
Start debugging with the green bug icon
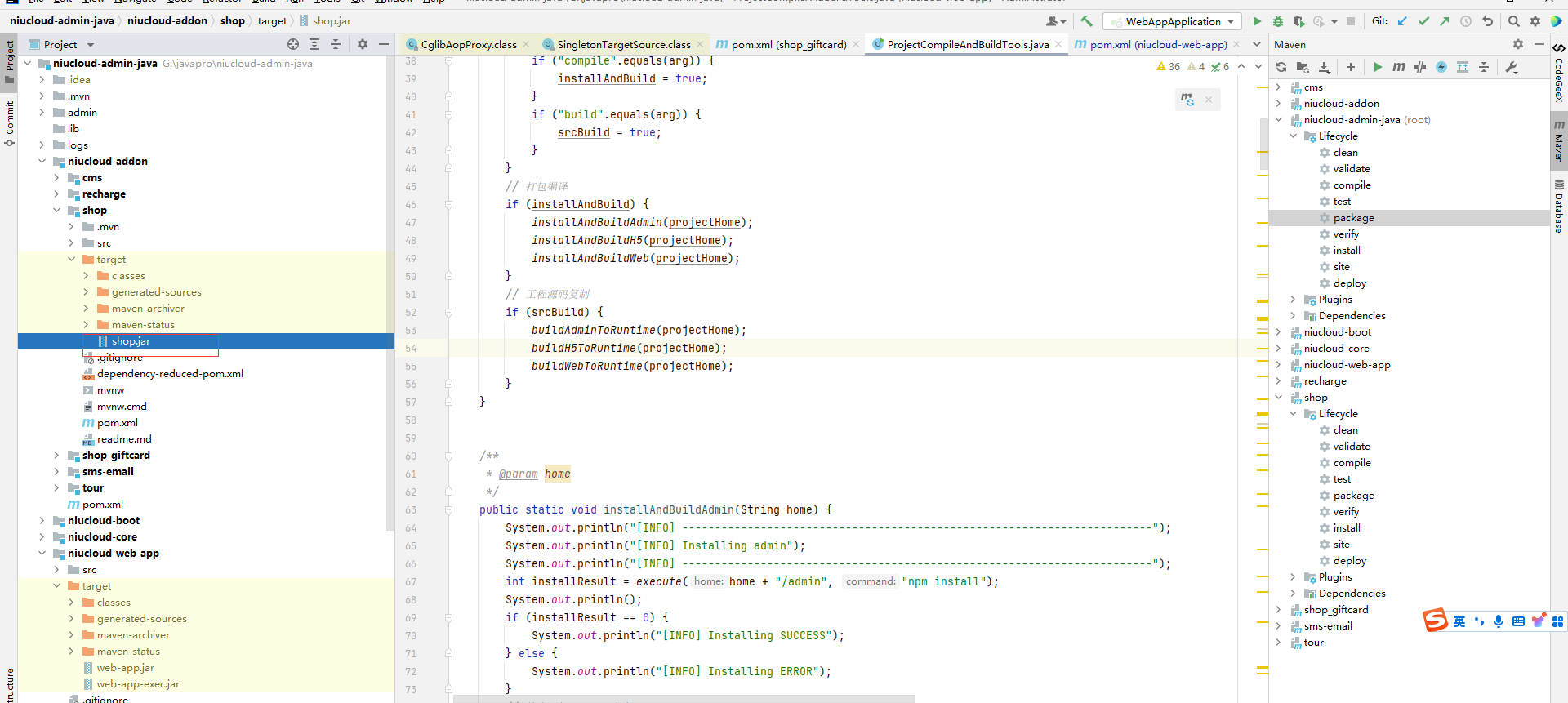click(x=1278, y=21)
